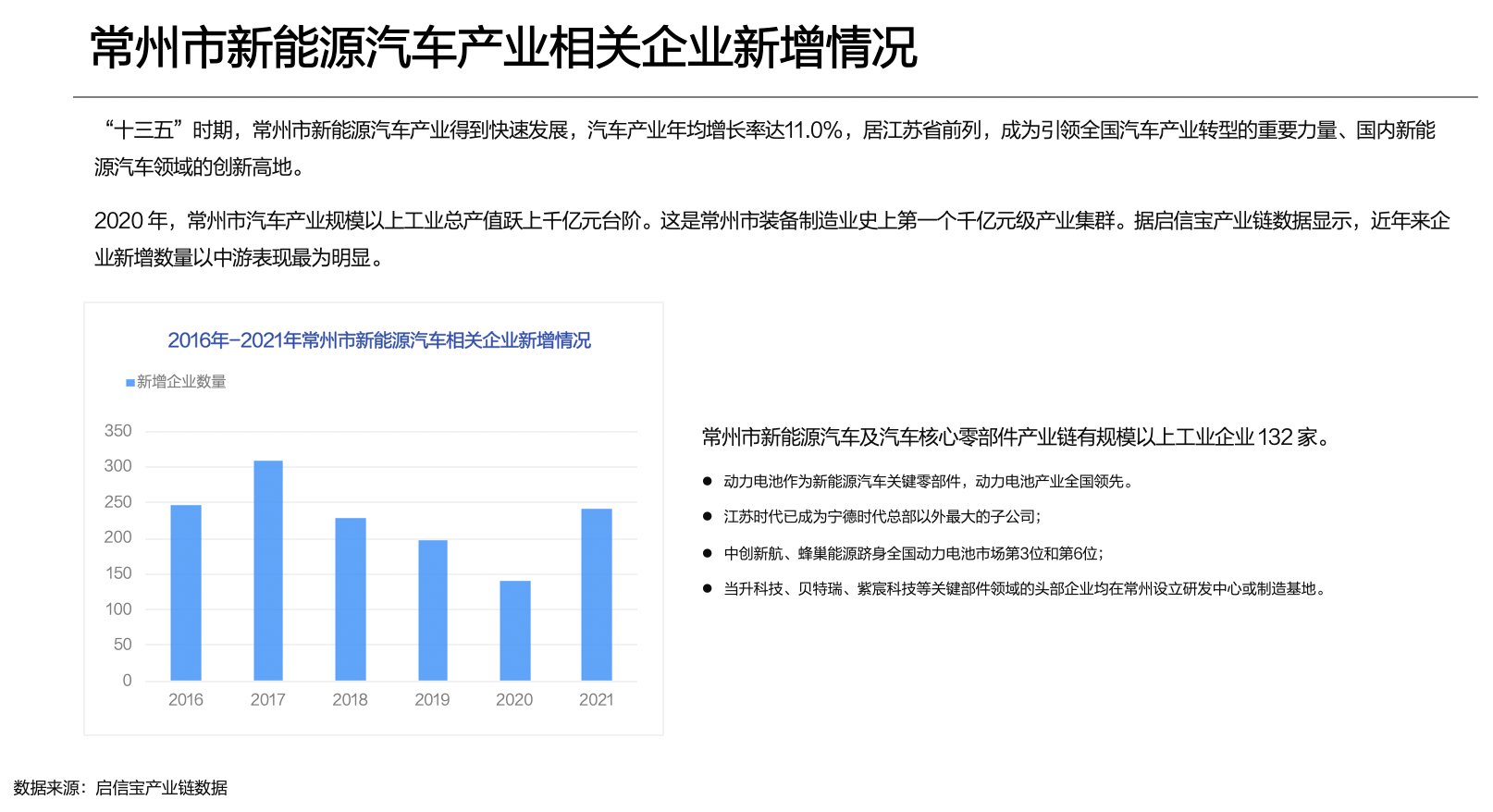1493x812 pixels.
Task: Select the 2019 bar in the chart
Action: pyautogui.click(x=433, y=610)
